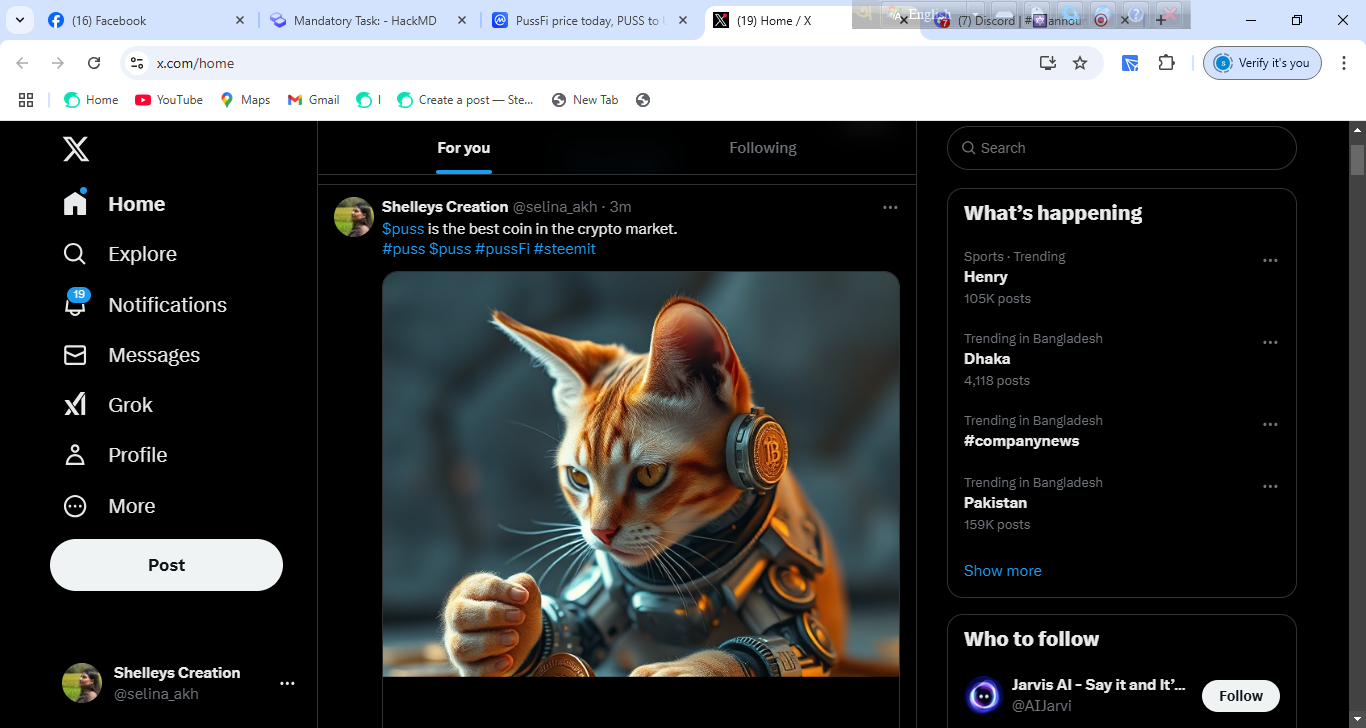Close the Mandatory Task HackMD tab
The height and width of the screenshot is (728, 1366).
(461, 20)
